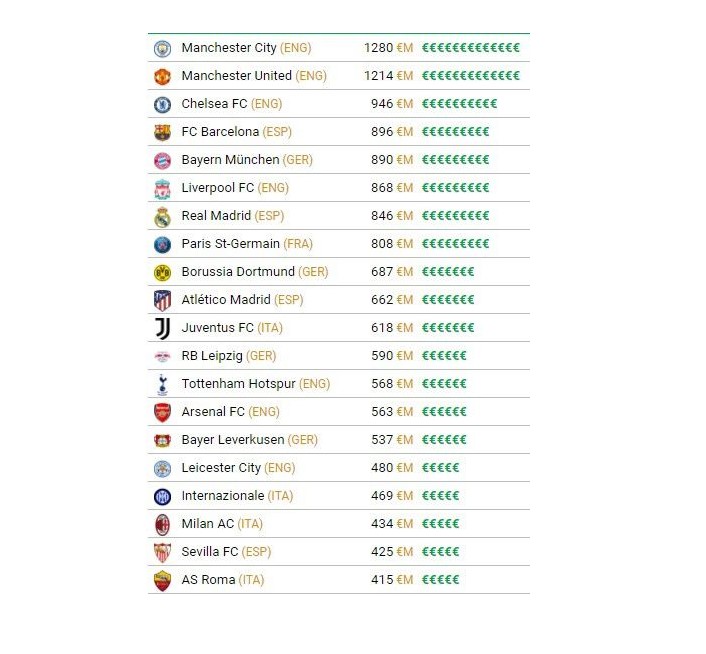706x654 pixels.
Task: Select the Chelsea FC badge icon
Action: (162, 104)
